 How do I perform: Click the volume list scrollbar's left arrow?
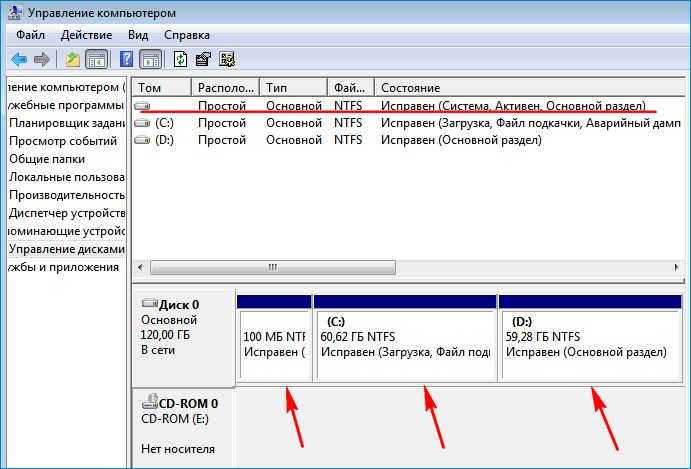point(141,267)
